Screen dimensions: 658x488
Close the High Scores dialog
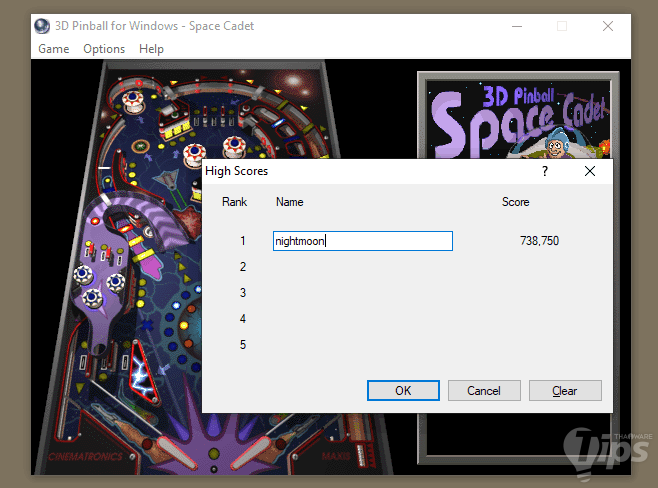(590, 171)
